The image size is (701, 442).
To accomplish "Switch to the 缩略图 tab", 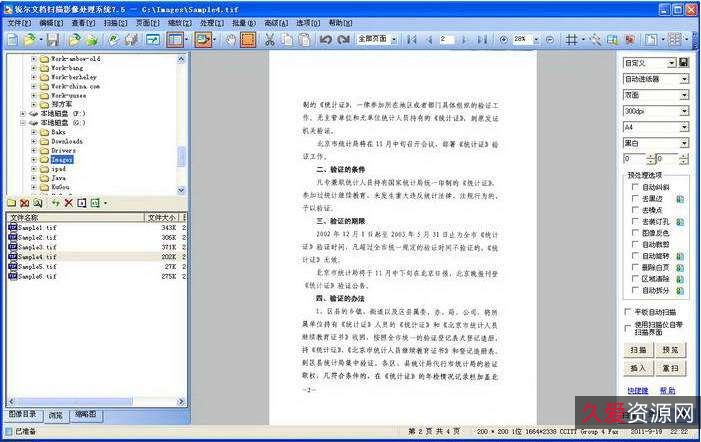I will tap(85, 415).
